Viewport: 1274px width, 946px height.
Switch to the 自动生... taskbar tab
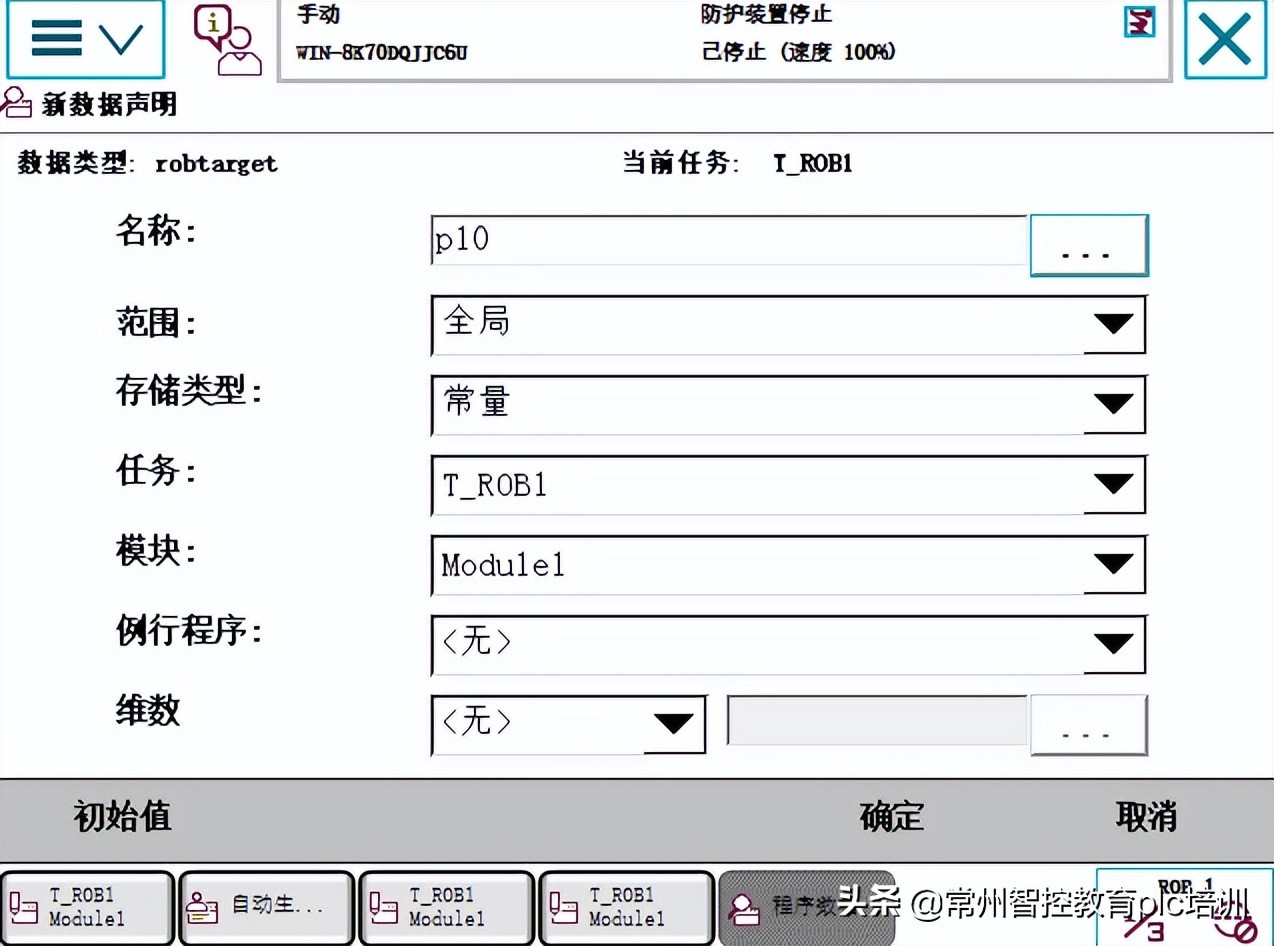pos(267,908)
